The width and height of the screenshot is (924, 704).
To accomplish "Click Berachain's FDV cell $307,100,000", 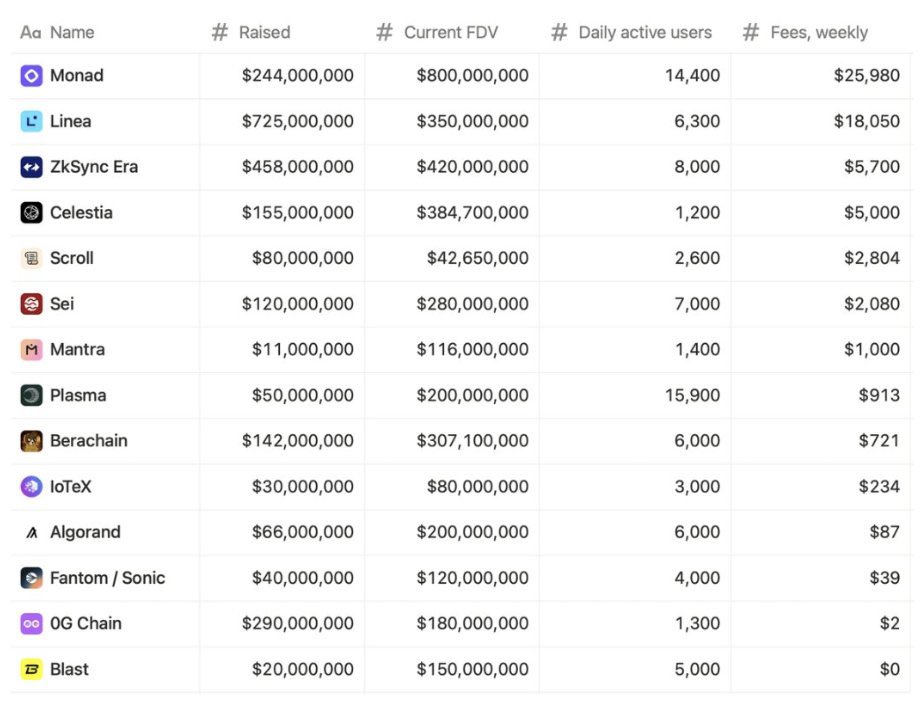I will [x=473, y=441].
